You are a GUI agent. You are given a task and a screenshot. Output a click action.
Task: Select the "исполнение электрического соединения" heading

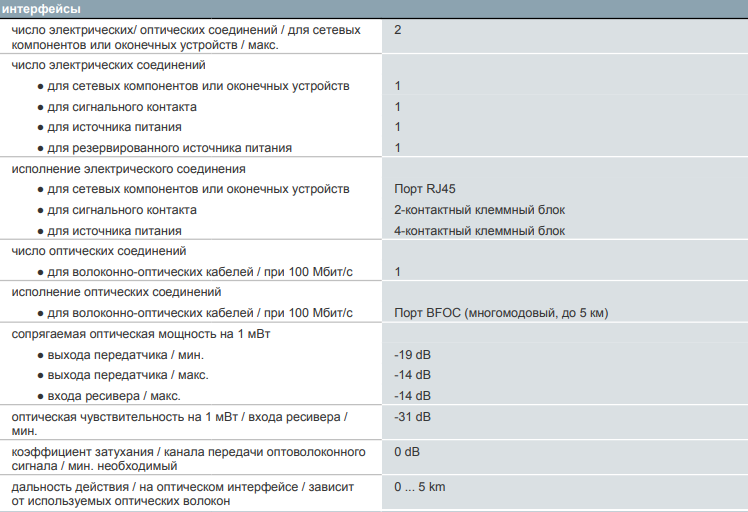[128, 169]
